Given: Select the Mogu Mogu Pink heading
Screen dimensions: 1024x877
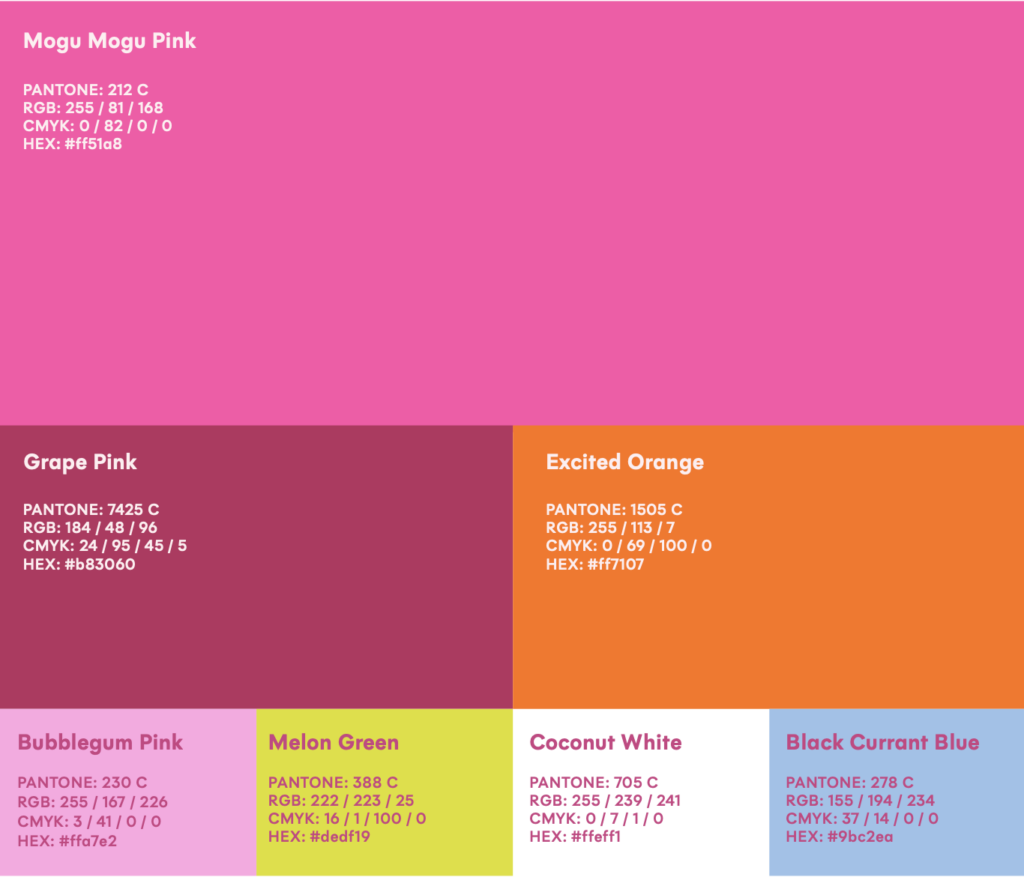Looking at the screenshot, I should [x=110, y=41].
